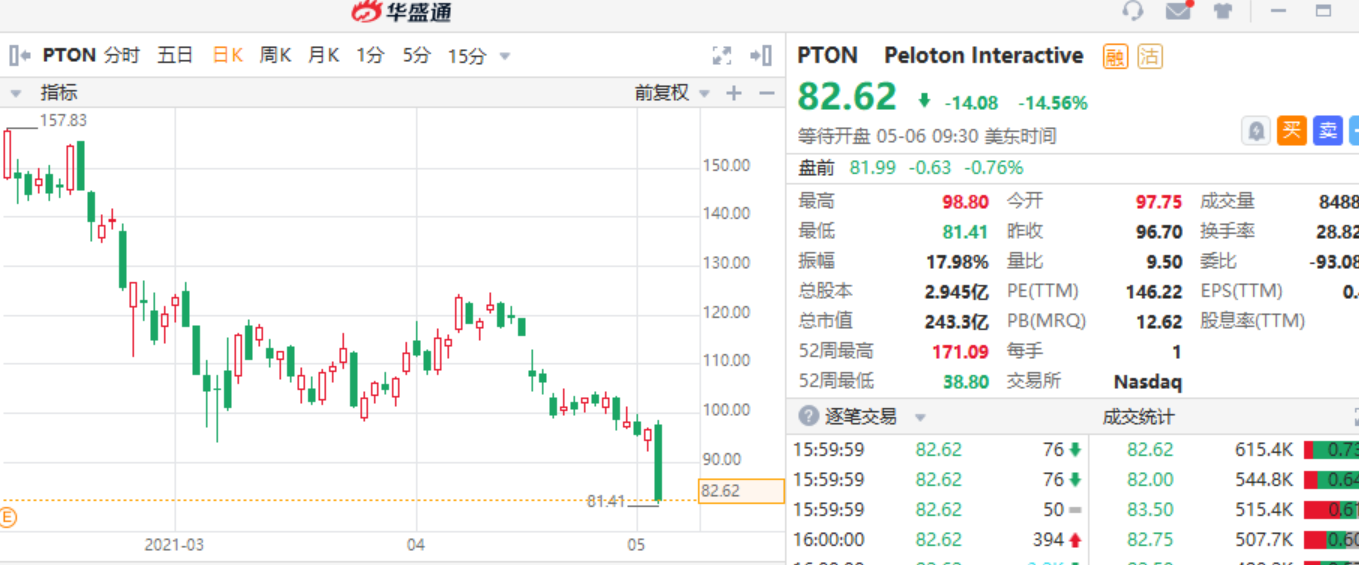Toggle the 沽 short-selling badge
Viewport: 1359px width, 565px height.
click(x=1149, y=56)
